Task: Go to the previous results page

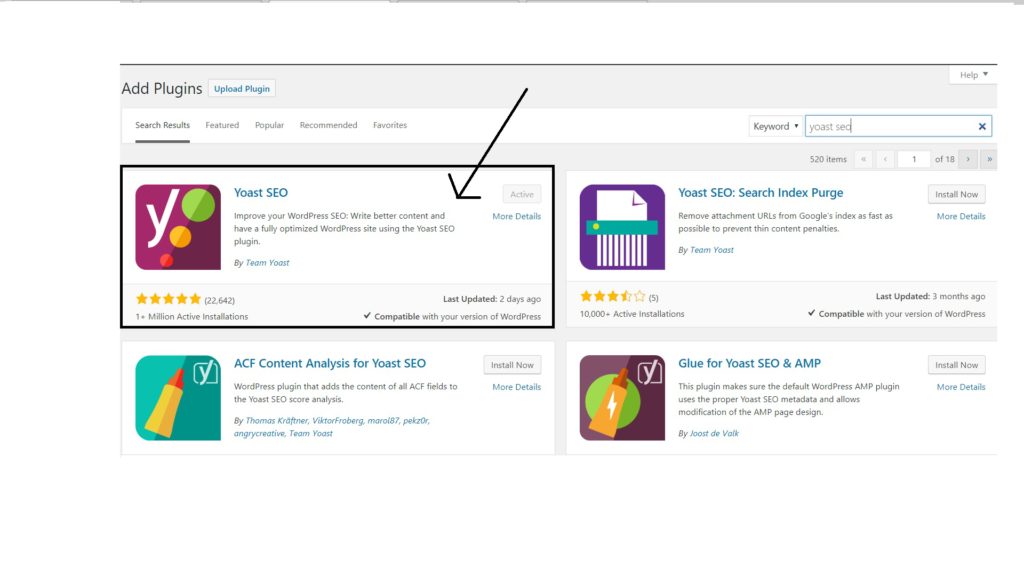Action: [885, 159]
